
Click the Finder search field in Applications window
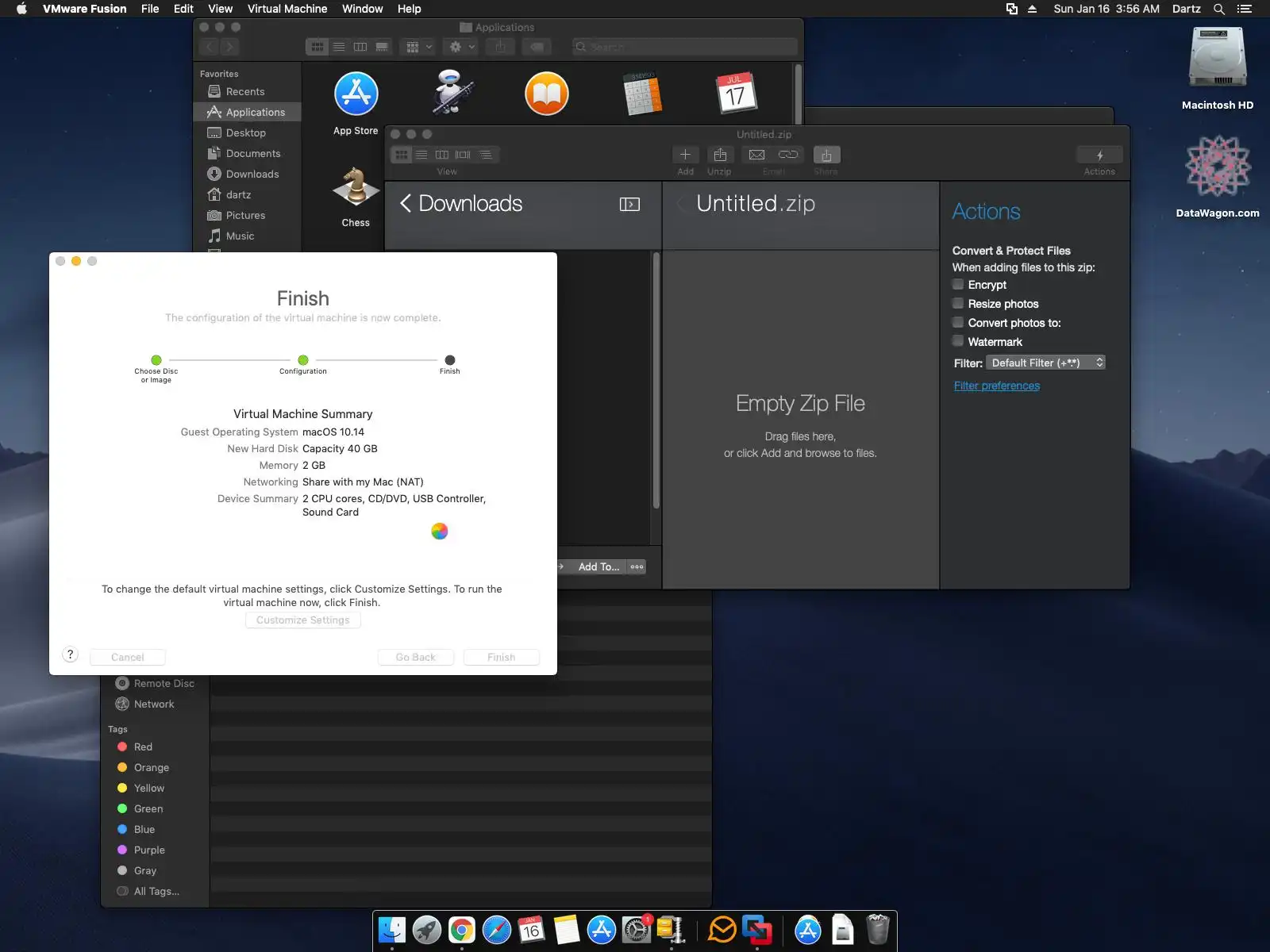(x=685, y=47)
